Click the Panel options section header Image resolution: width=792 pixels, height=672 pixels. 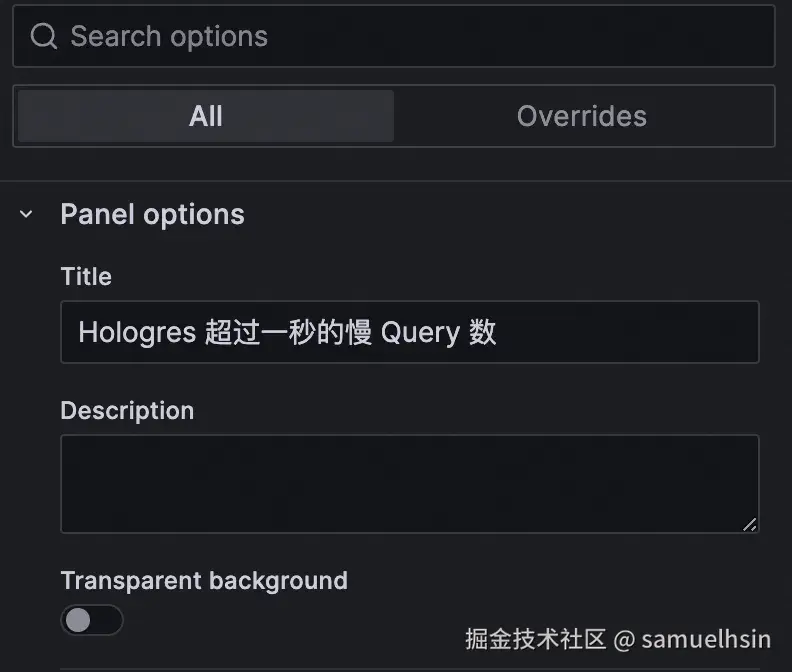[x=152, y=214]
